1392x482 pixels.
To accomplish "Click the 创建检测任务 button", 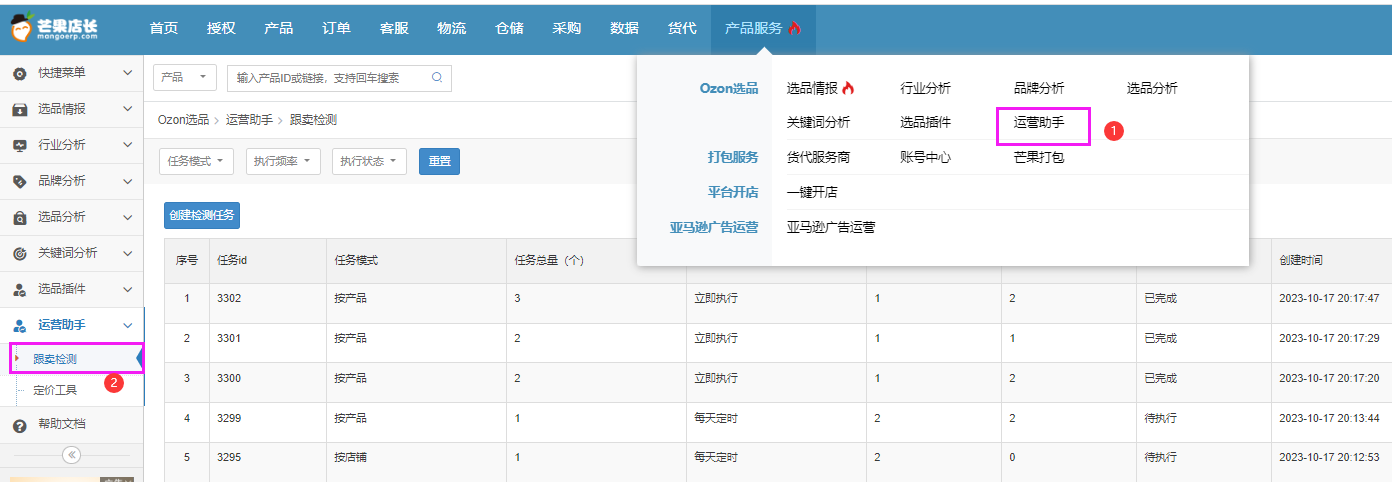I will coord(202,215).
